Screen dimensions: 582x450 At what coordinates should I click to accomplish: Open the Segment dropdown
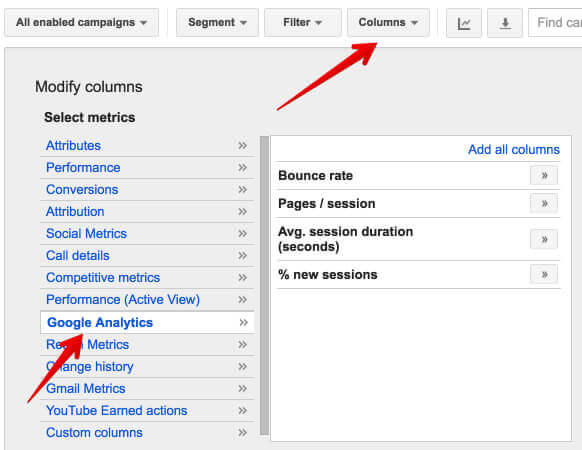[x=217, y=23]
